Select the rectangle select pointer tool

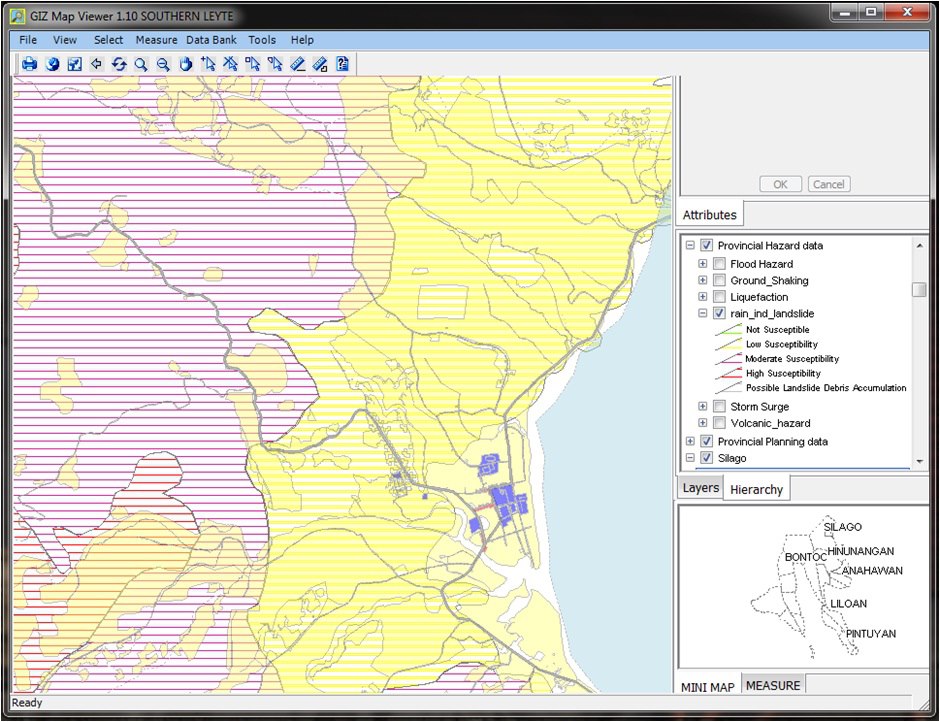[x=253, y=64]
